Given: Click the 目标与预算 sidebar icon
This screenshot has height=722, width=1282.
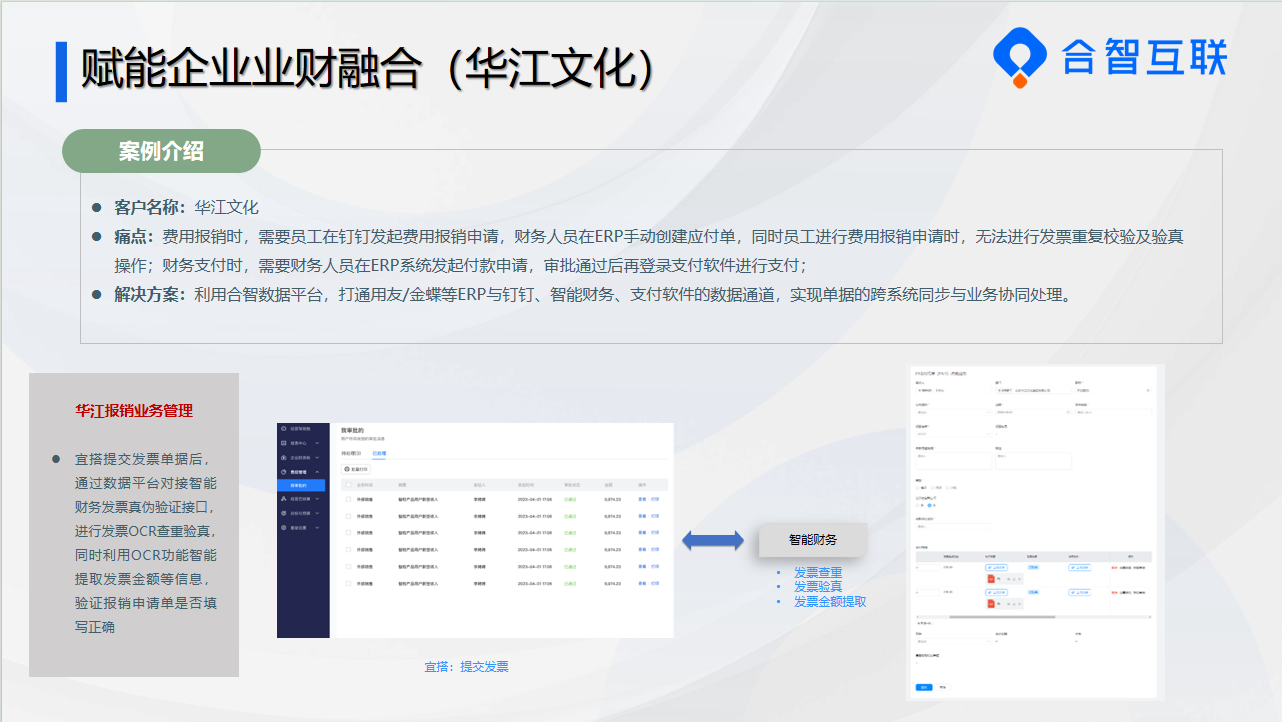Looking at the screenshot, I should (x=283, y=513).
